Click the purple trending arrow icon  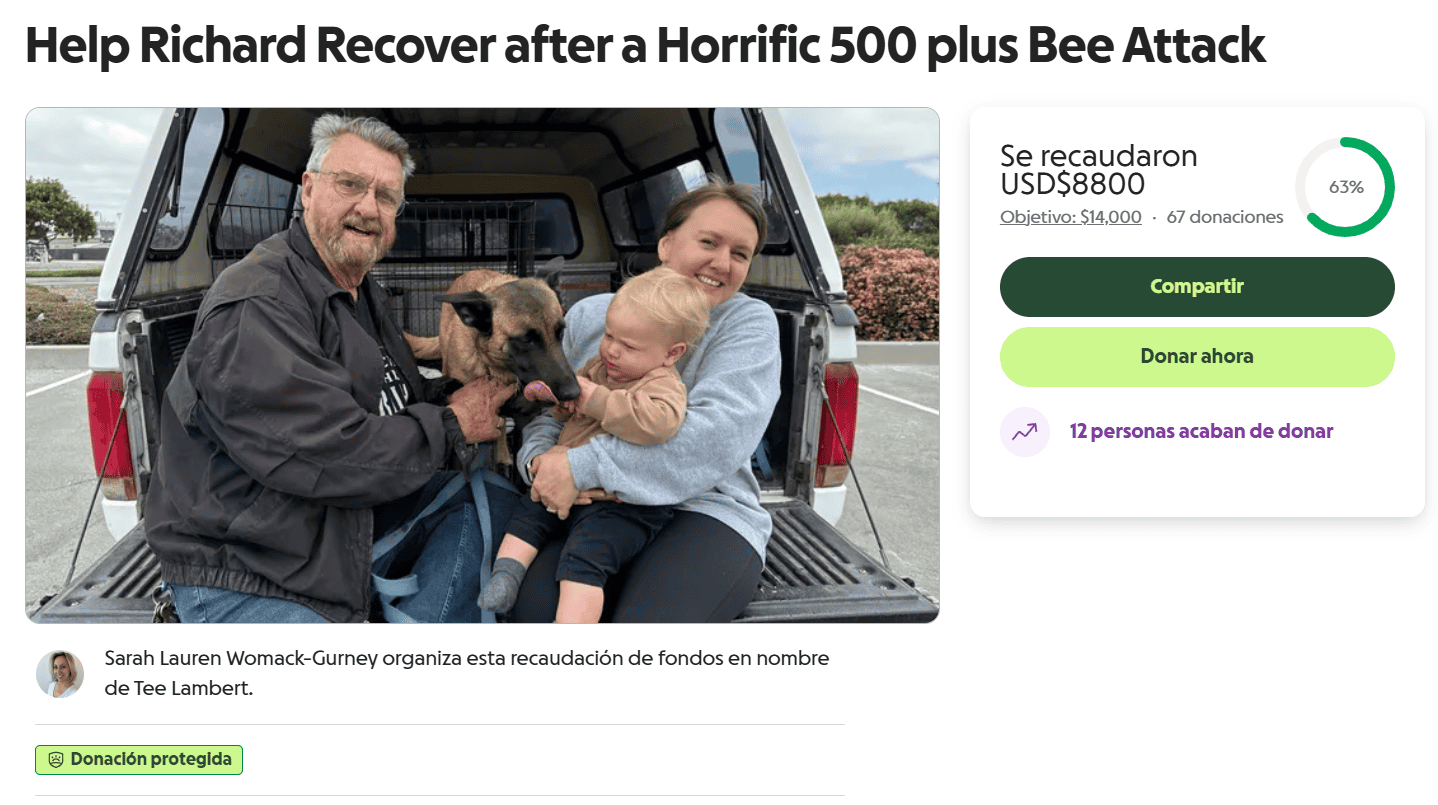[x=1024, y=432]
